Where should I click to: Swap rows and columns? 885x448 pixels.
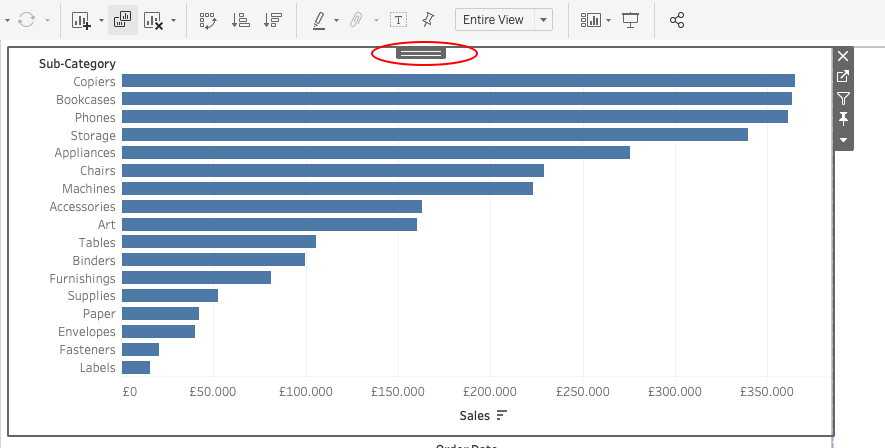(208, 20)
